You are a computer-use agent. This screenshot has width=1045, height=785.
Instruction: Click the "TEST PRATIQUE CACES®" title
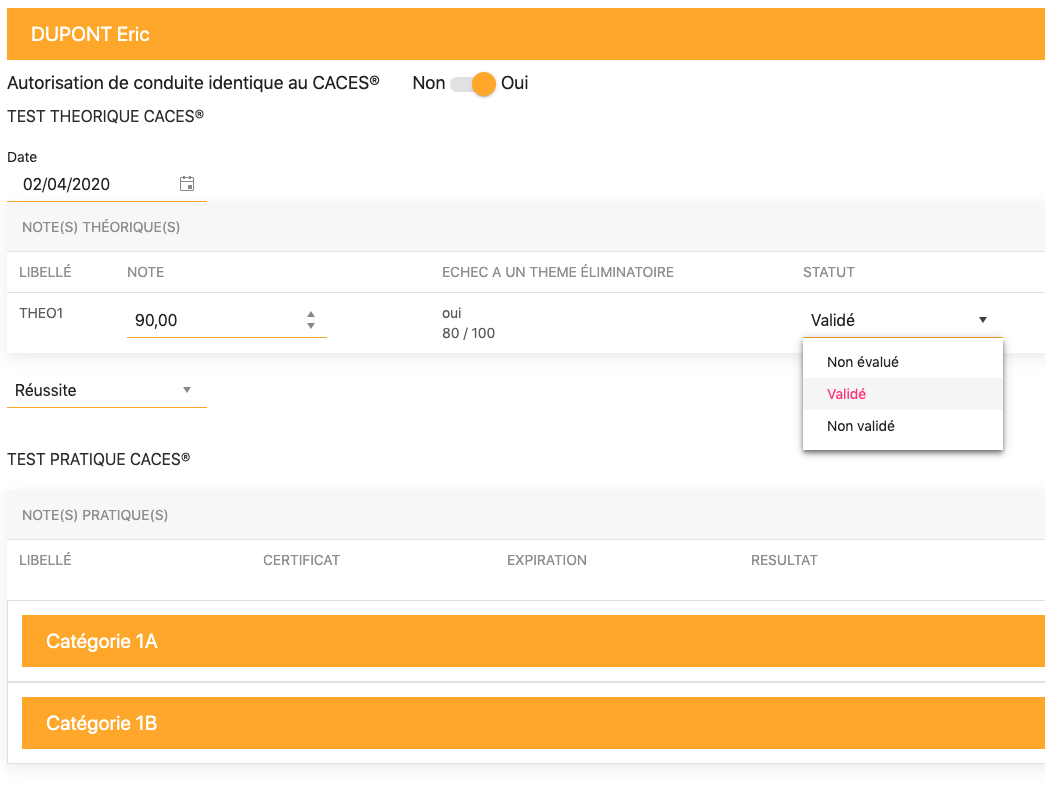click(99, 459)
